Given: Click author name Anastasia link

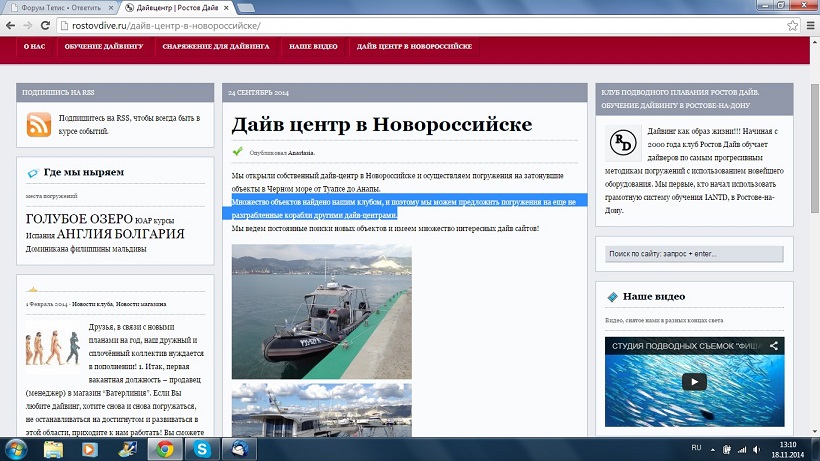Looking at the screenshot, I should pos(301,153).
